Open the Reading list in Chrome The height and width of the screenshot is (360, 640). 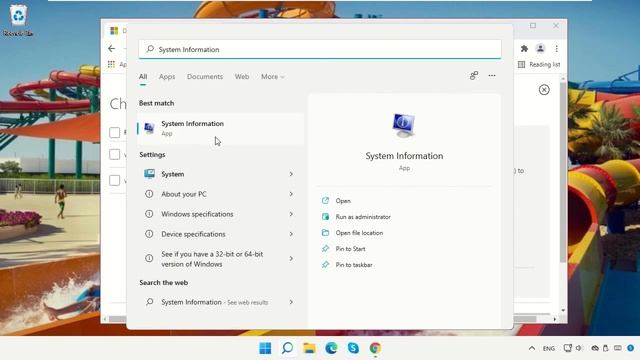(539, 64)
